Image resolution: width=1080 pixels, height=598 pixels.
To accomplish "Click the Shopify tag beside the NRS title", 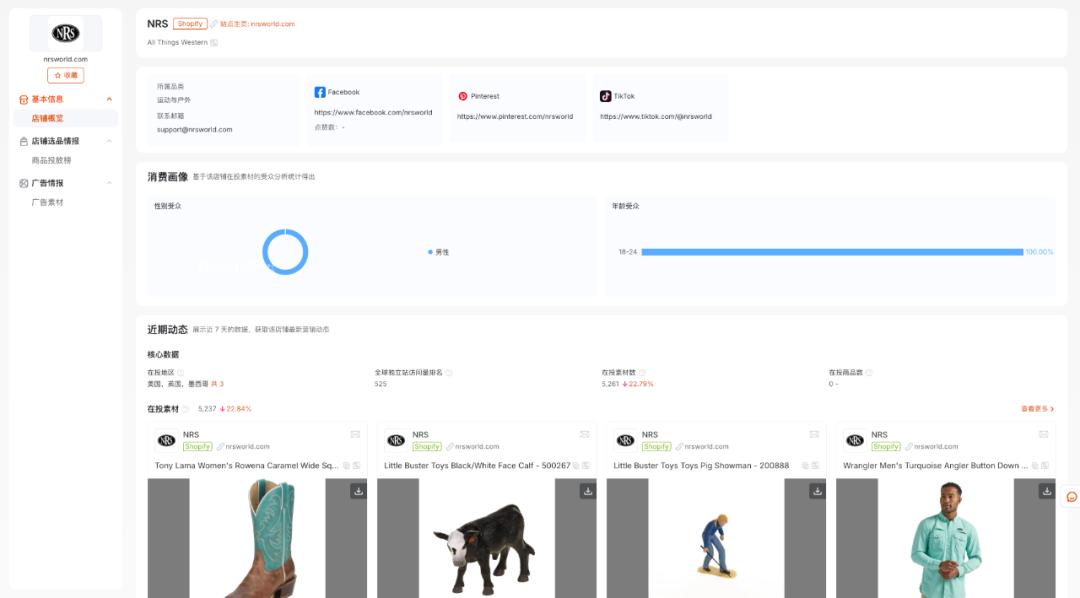I will [x=190, y=24].
